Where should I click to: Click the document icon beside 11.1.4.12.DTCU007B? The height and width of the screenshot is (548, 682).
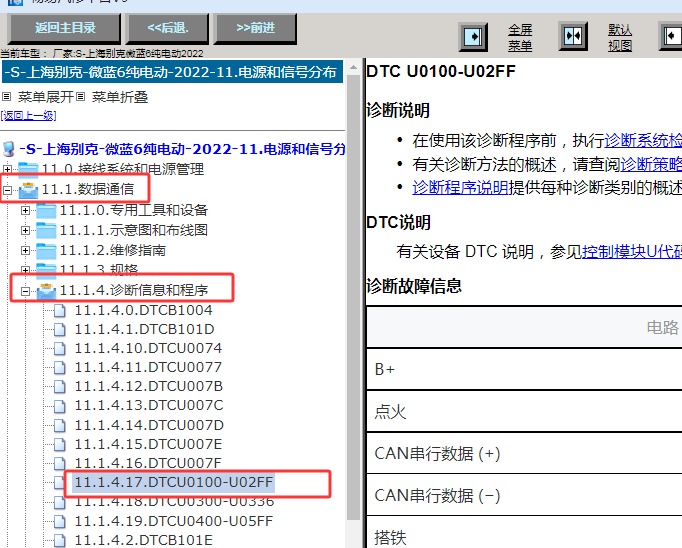(x=60, y=387)
